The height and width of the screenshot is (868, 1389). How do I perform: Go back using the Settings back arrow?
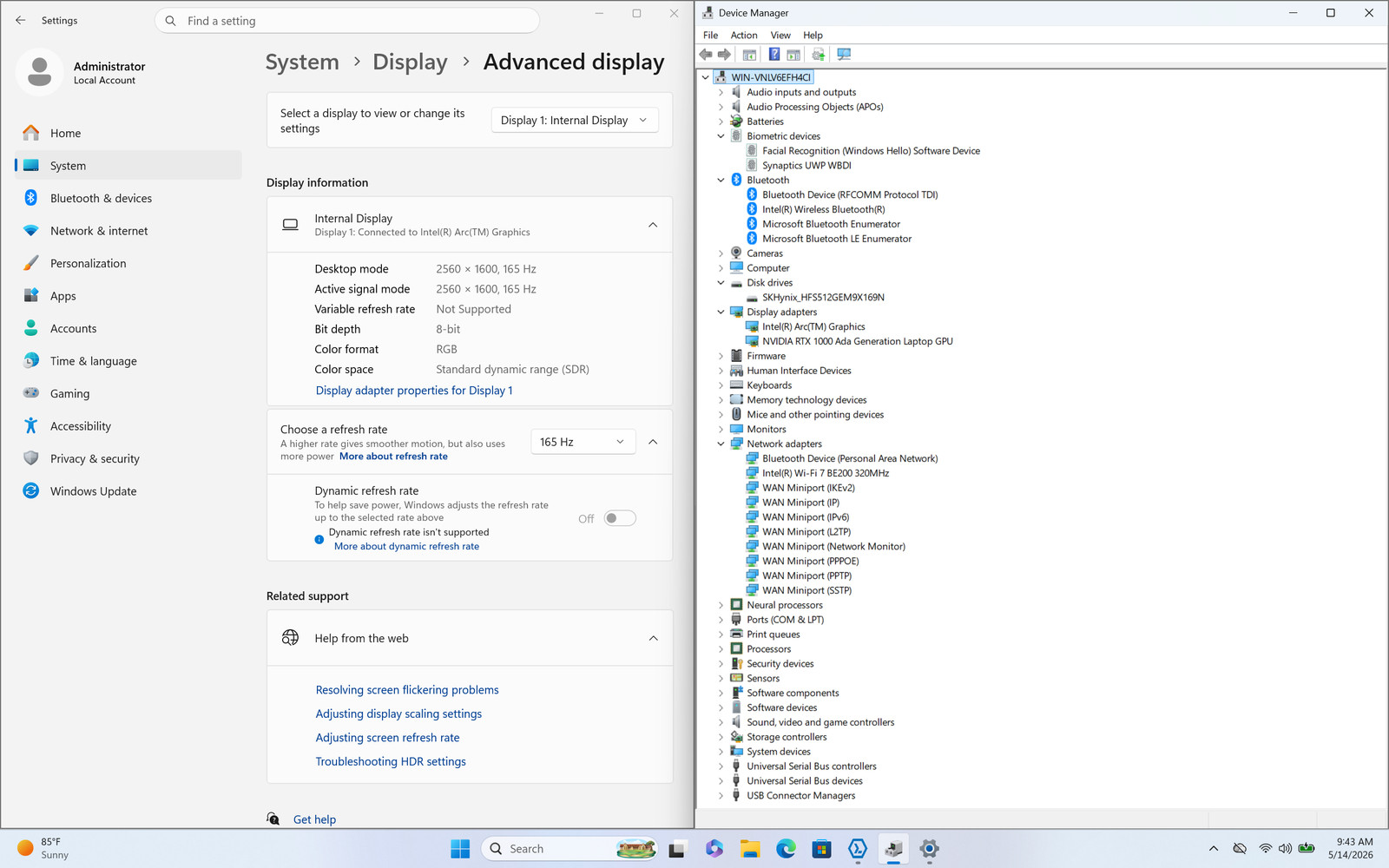(x=21, y=20)
